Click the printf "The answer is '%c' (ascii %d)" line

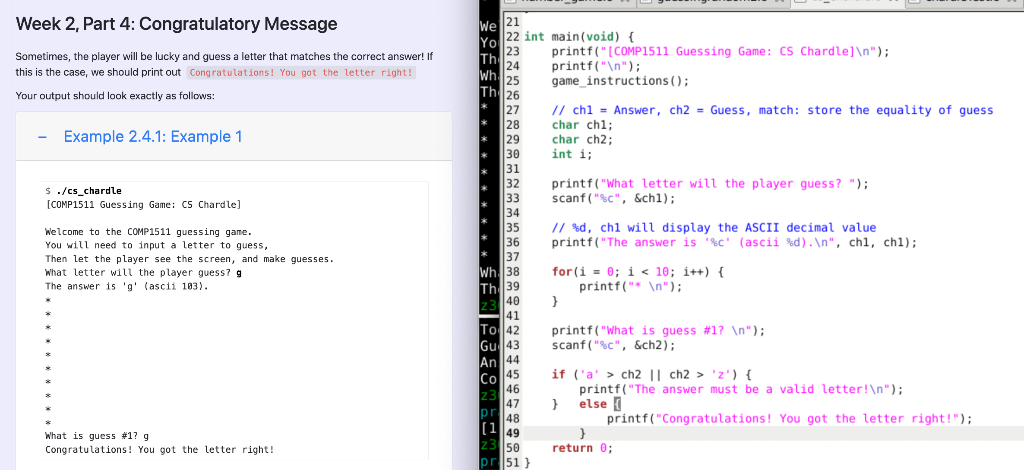click(735, 243)
